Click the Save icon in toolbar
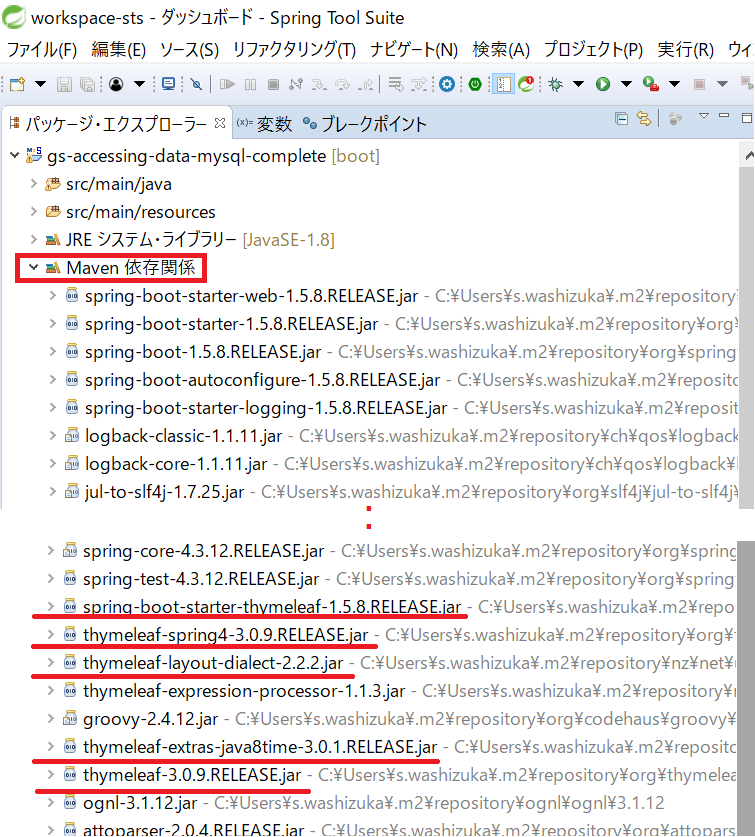This screenshot has width=755, height=837. [65, 84]
